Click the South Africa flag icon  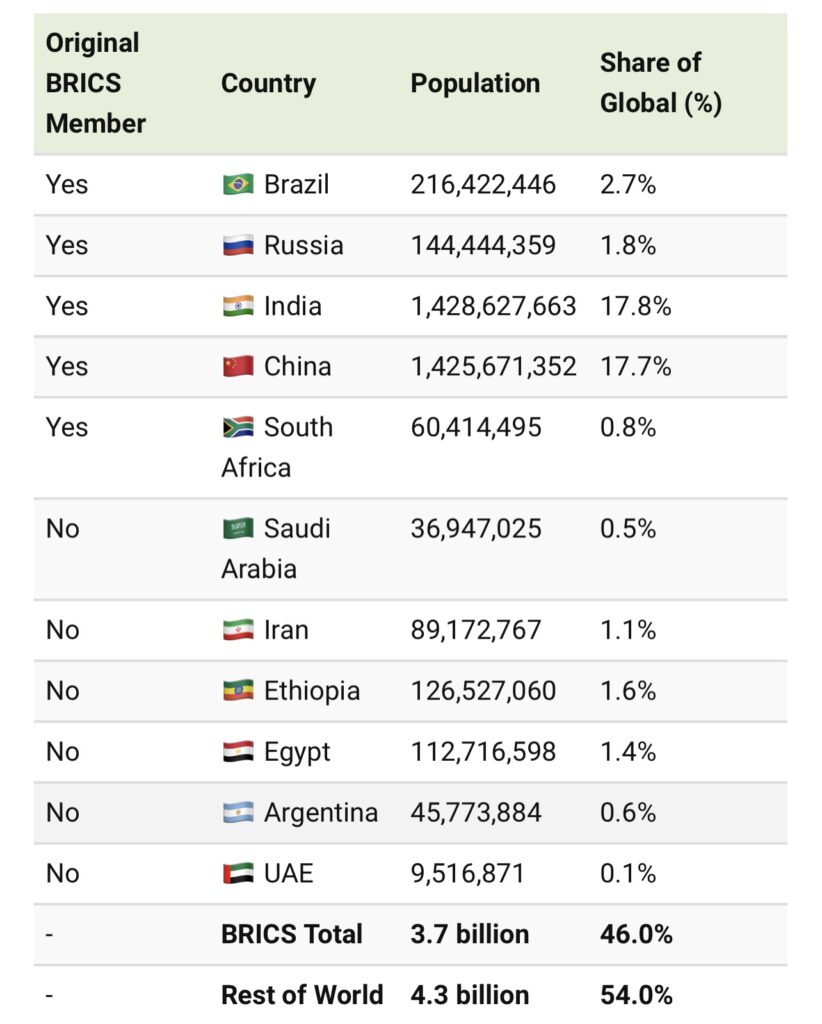coord(238,427)
